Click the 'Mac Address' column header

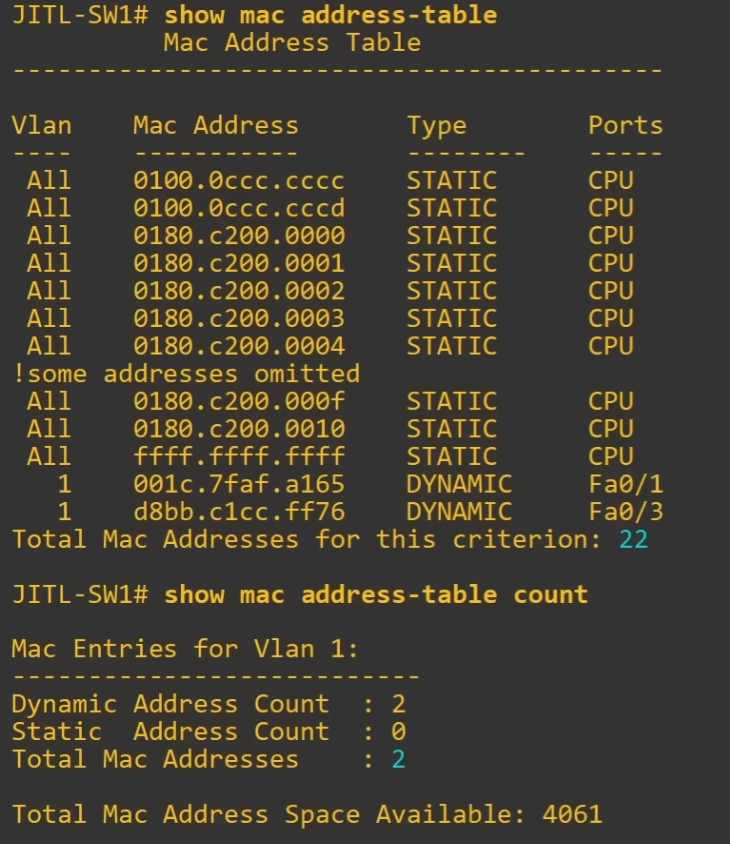pos(216,125)
